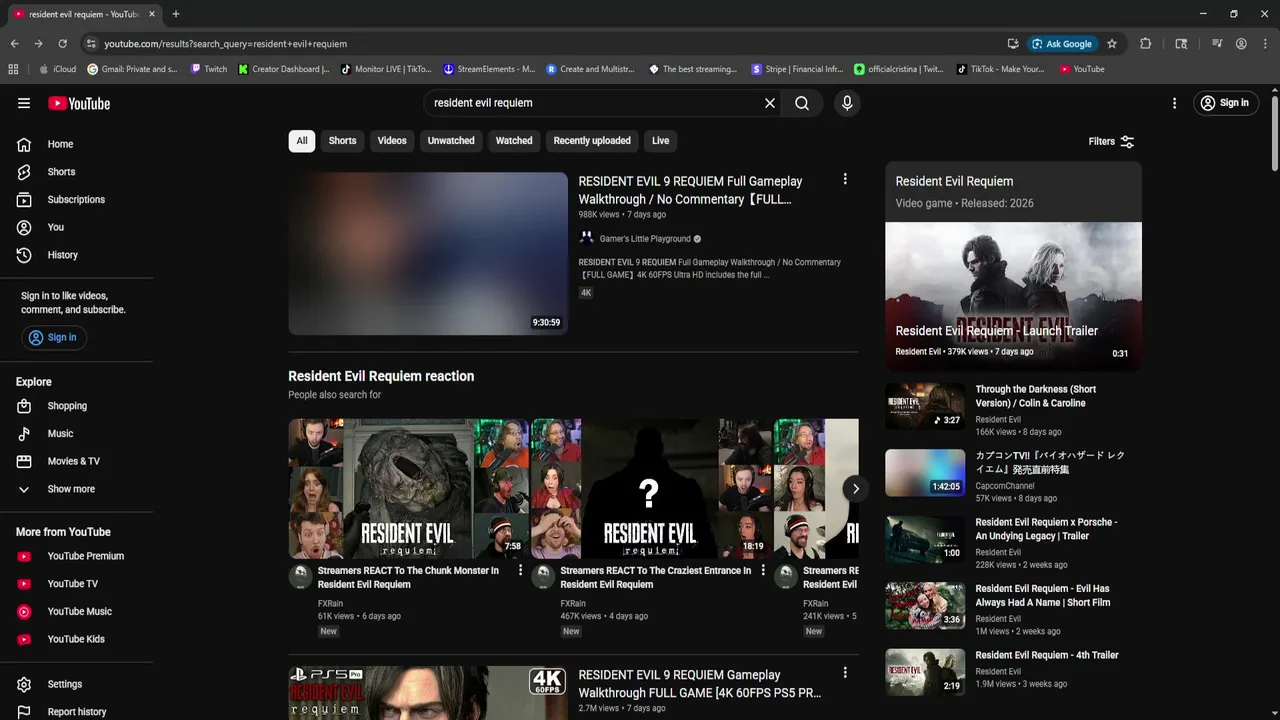This screenshot has height=720, width=1280.
Task: Open Chrome extensions puzzle icon
Action: pos(1146,44)
